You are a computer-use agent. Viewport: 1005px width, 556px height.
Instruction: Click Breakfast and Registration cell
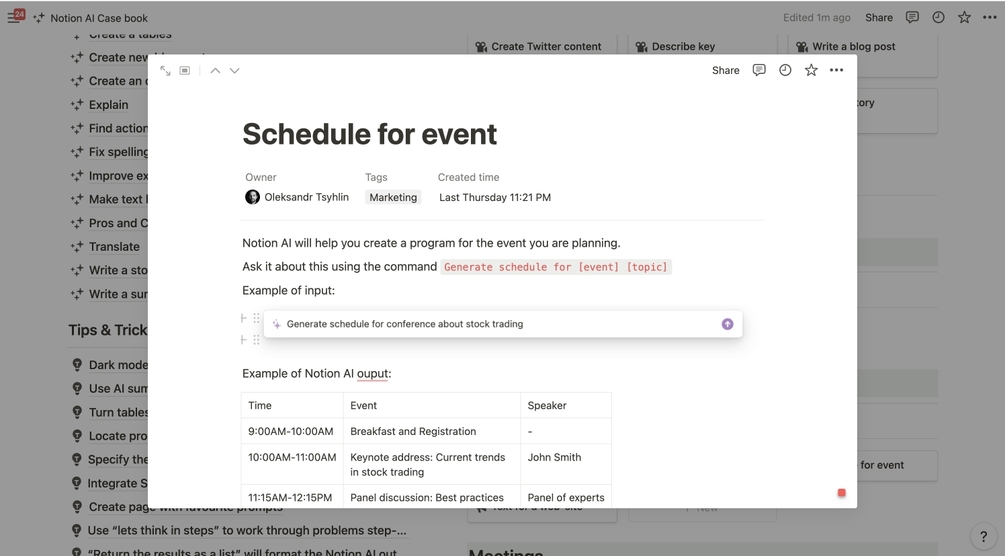pyautogui.click(x=432, y=431)
